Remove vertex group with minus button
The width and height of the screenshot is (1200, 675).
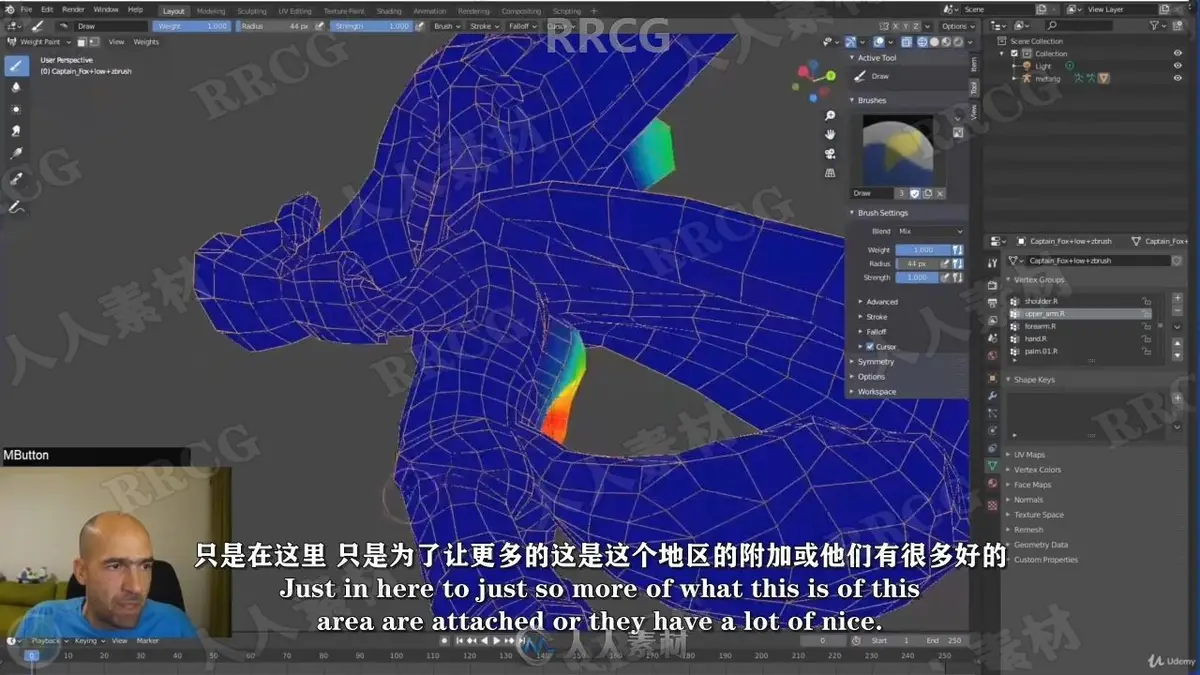click(1177, 312)
